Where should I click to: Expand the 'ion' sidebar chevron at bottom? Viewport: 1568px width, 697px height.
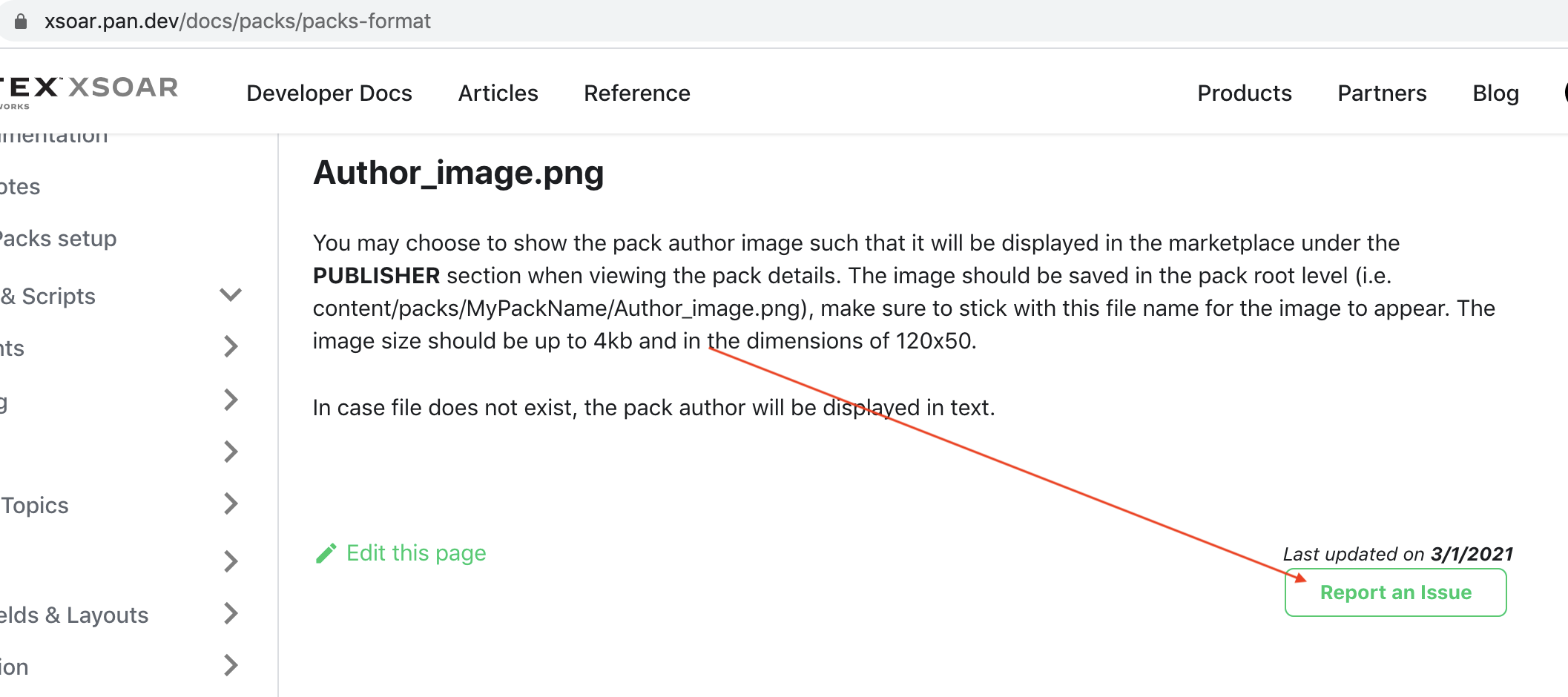[x=231, y=666]
